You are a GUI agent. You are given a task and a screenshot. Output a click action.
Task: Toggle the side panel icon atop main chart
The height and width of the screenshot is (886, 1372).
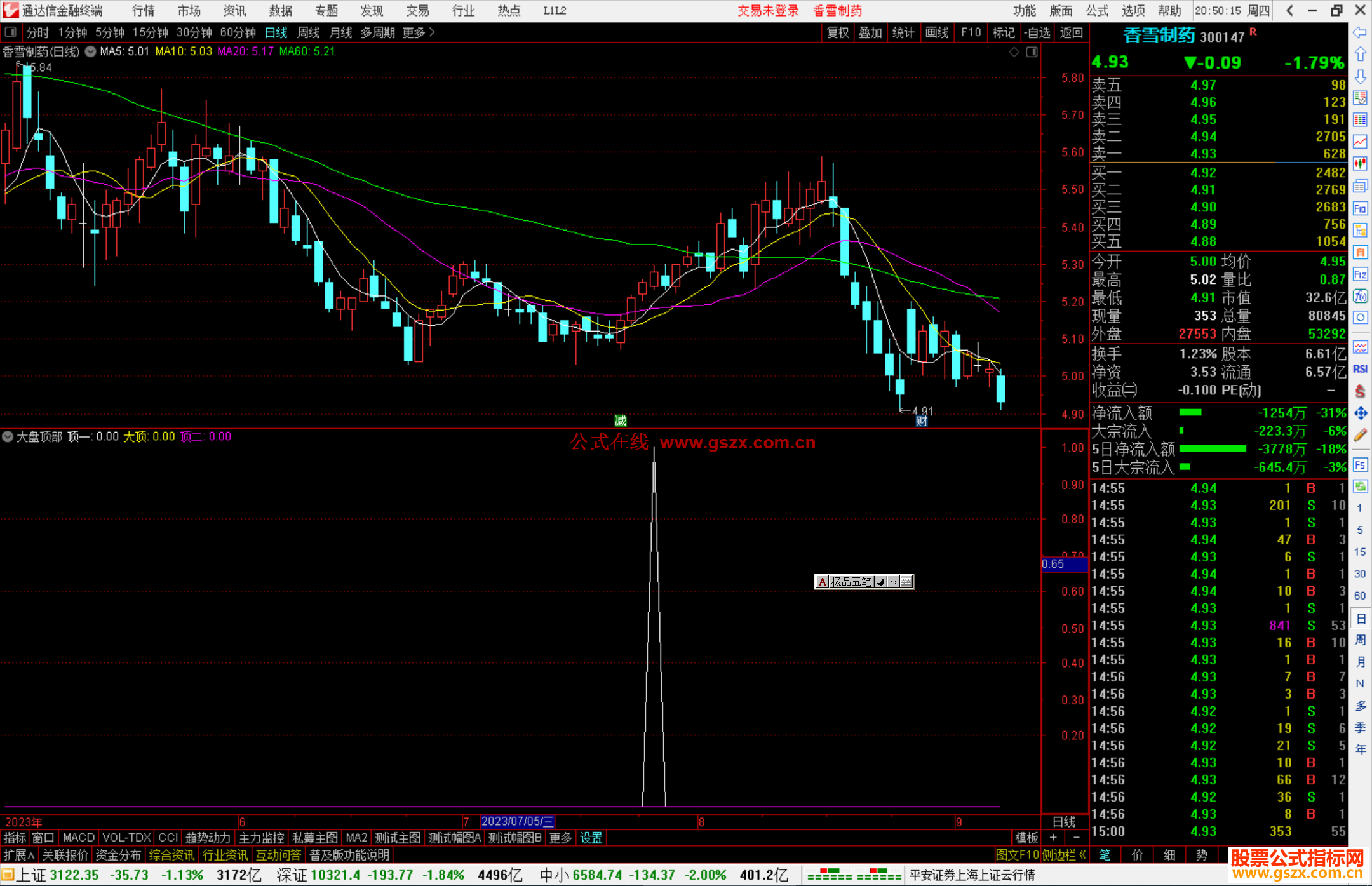[1032, 52]
